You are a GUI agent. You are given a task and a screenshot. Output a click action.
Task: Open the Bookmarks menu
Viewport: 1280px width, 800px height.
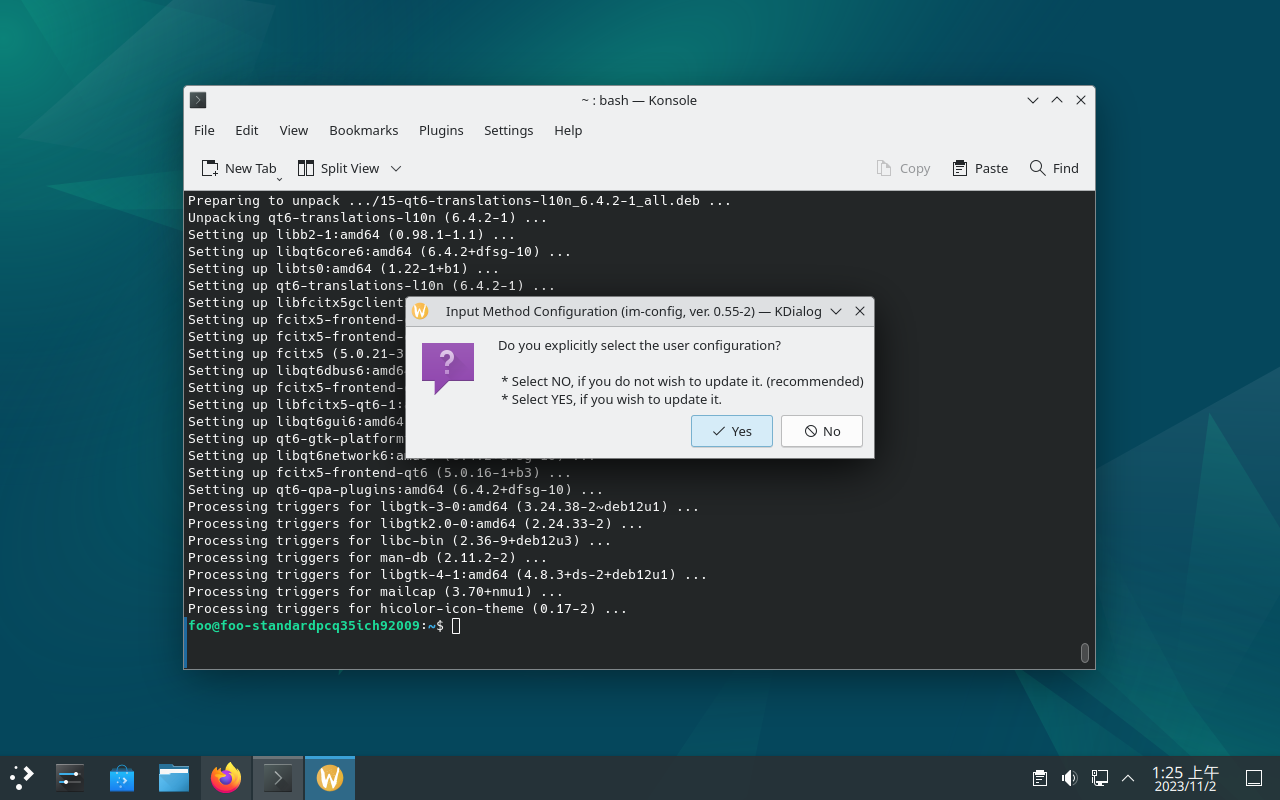pyautogui.click(x=363, y=130)
